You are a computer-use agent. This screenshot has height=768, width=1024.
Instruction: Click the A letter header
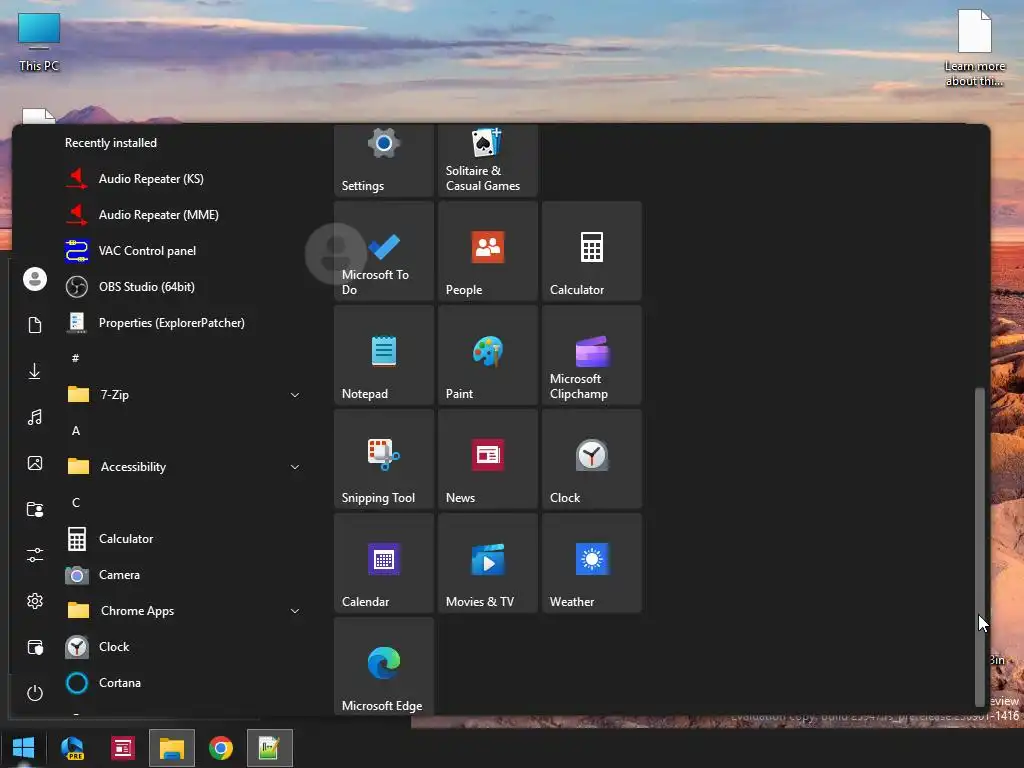pyautogui.click(x=76, y=430)
